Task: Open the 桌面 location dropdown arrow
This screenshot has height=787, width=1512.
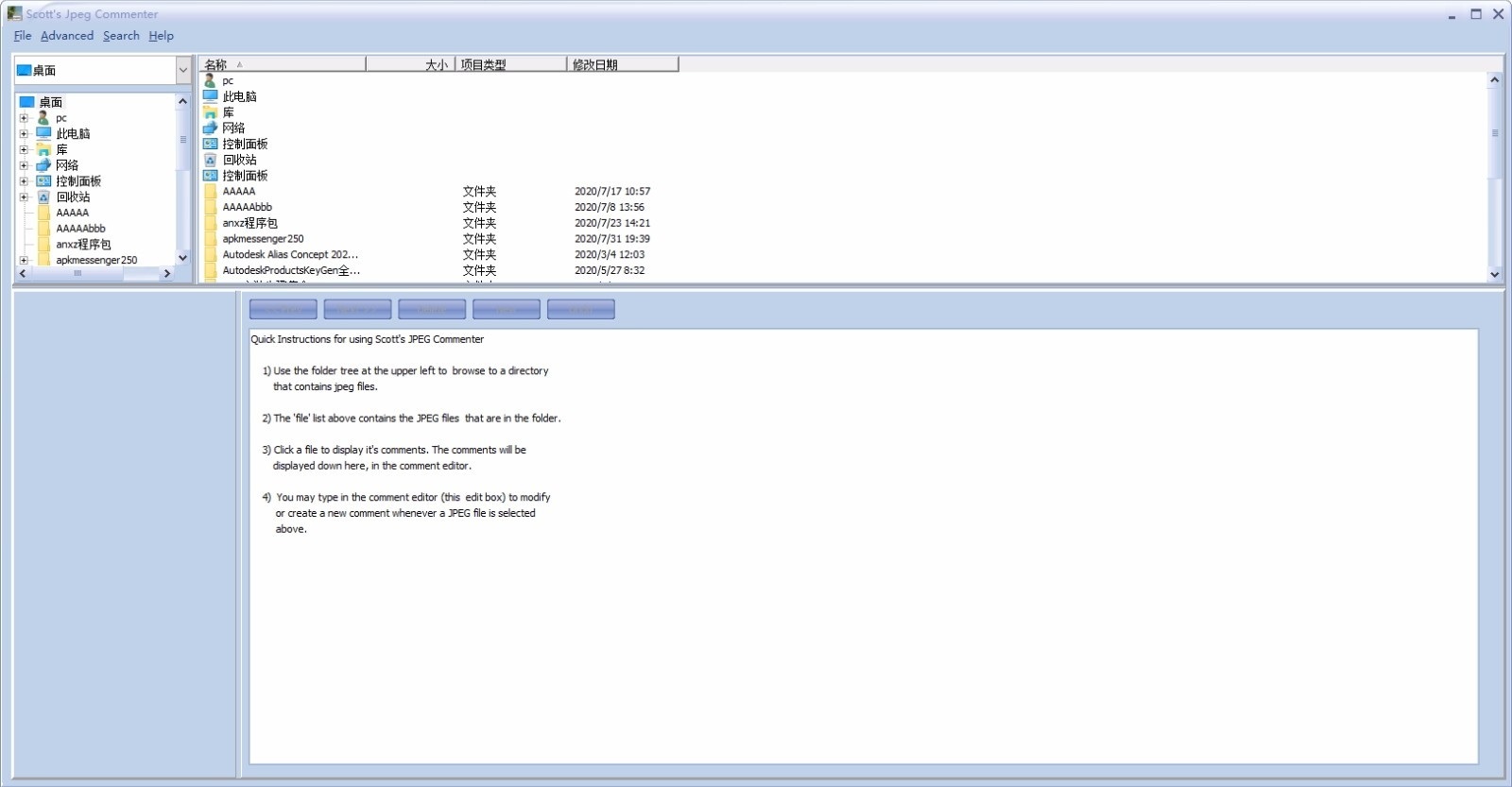Action: click(x=183, y=70)
